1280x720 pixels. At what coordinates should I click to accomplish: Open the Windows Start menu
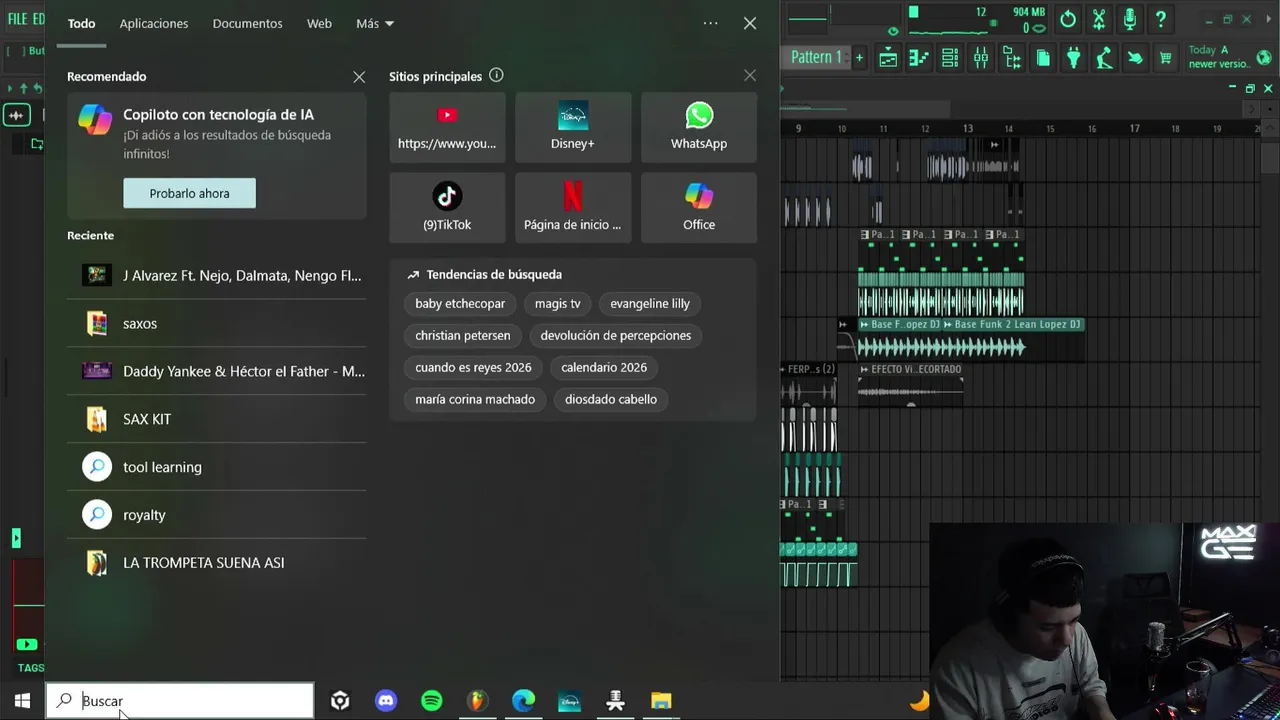click(x=22, y=701)
